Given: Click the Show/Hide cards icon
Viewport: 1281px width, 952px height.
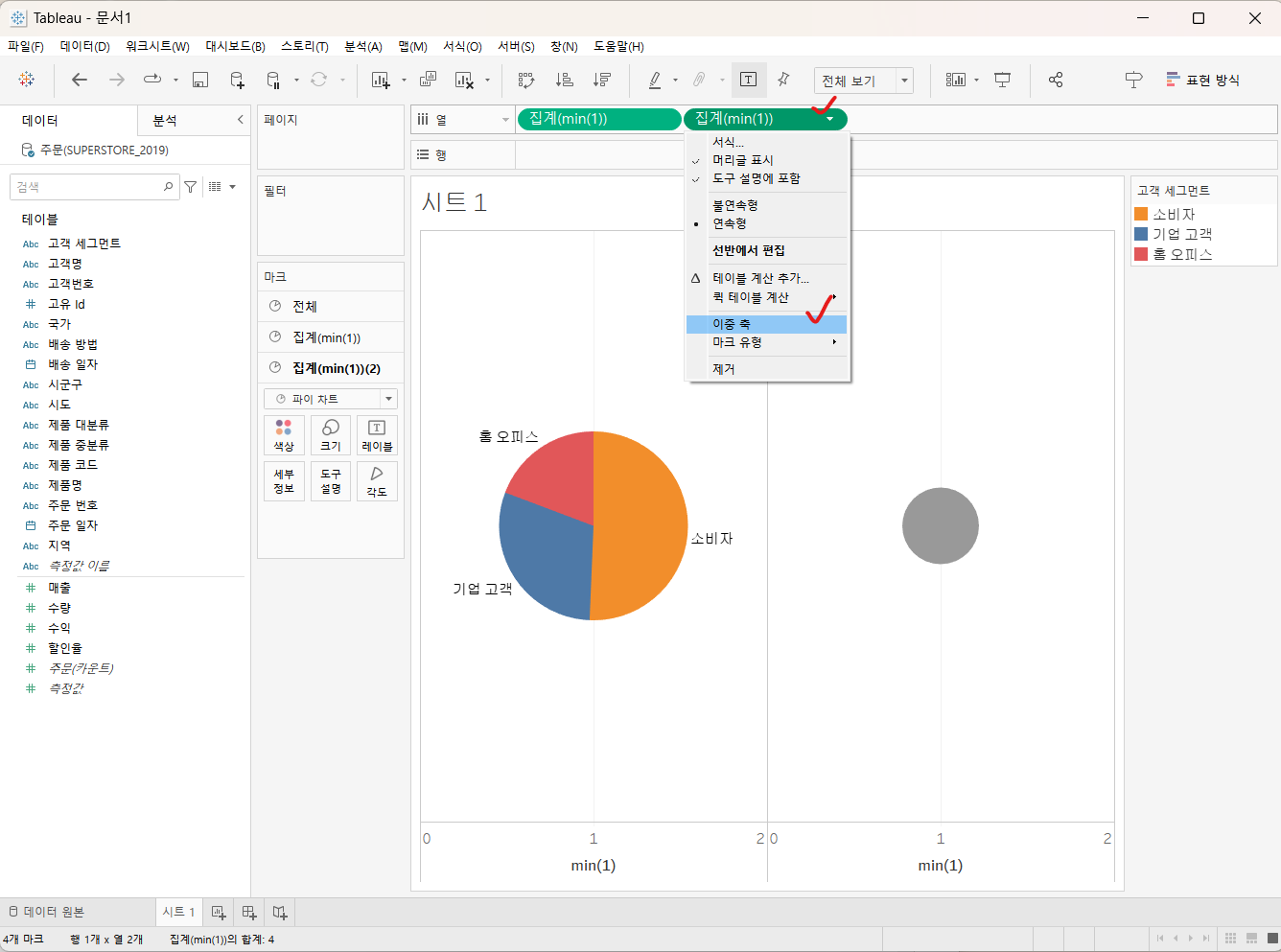Looking at the screenshot, I should [x=956, y=80].
